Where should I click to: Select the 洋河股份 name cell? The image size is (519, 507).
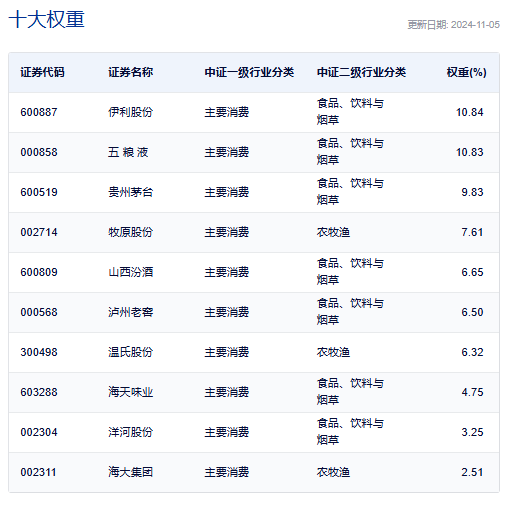point(130,432)
